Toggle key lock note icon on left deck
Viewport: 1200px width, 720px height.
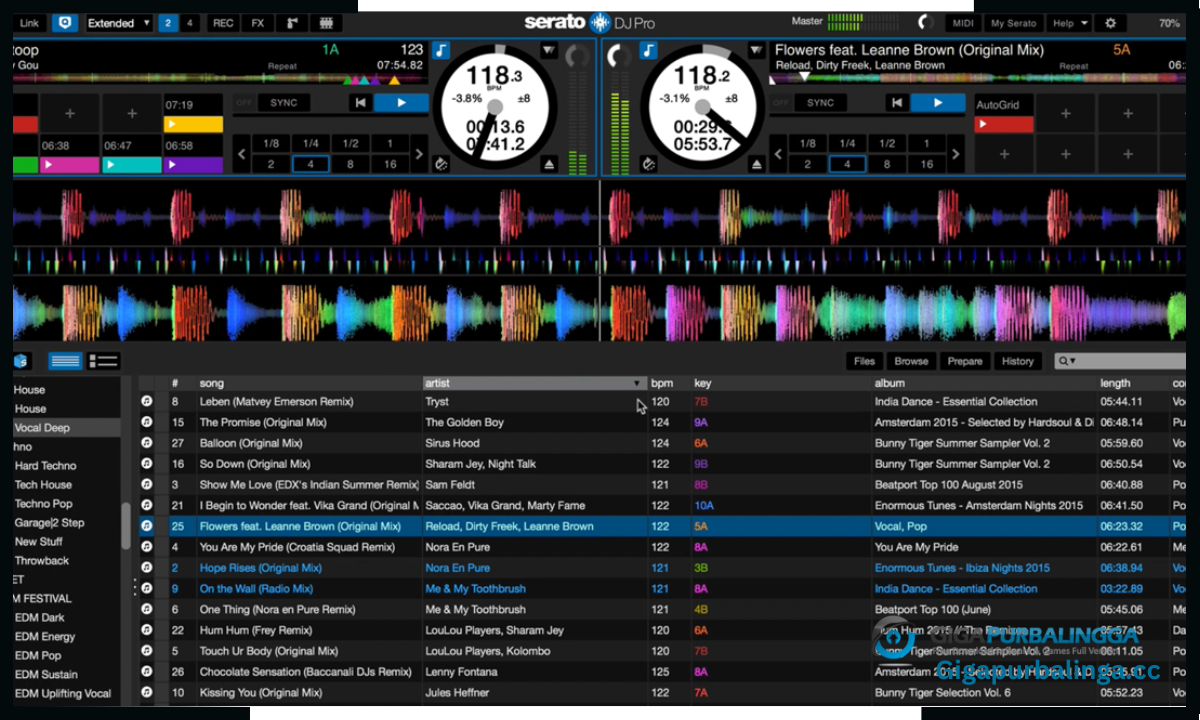pos(442,50)
